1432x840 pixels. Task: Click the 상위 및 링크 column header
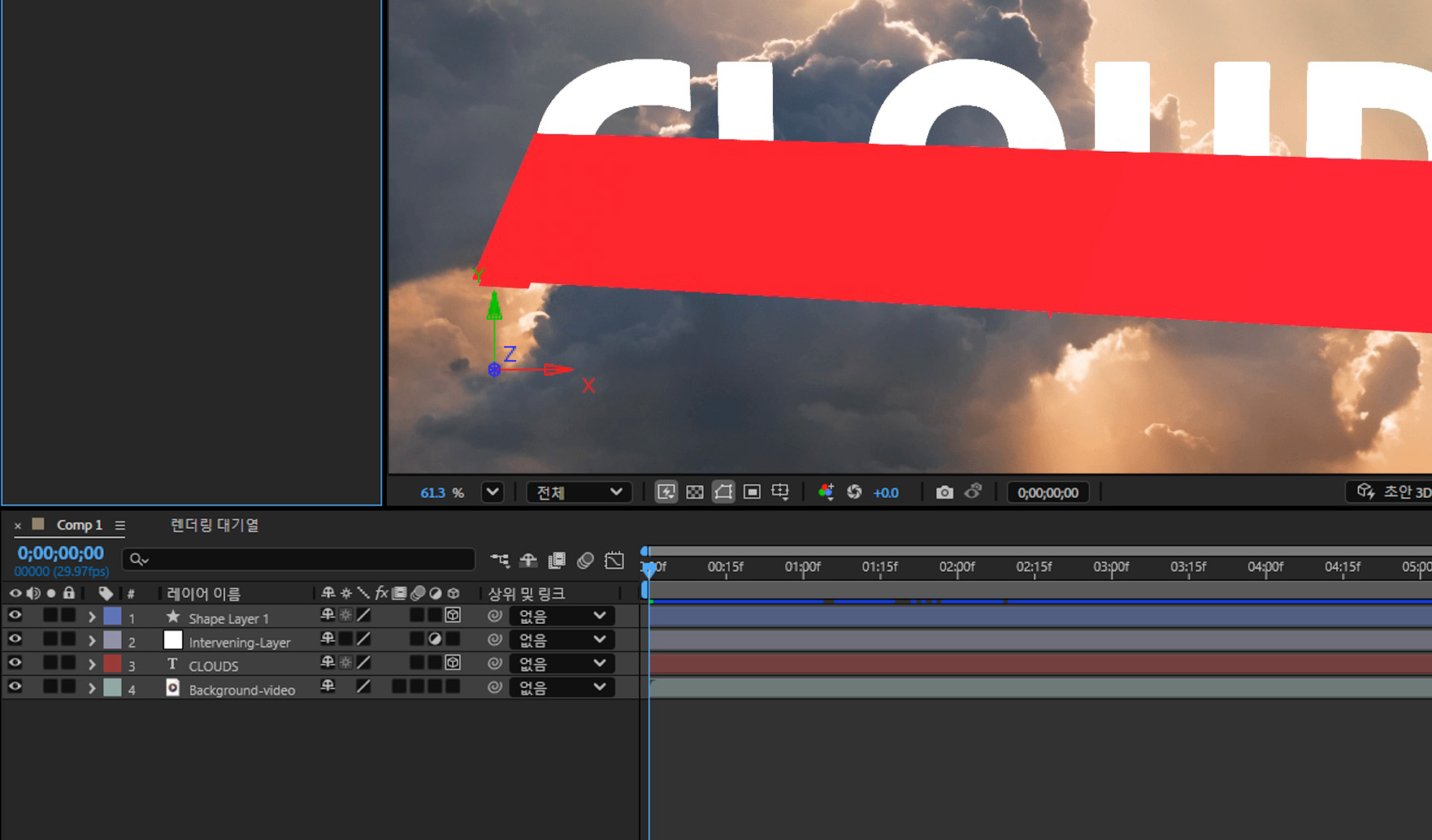[x=527, y=594]
